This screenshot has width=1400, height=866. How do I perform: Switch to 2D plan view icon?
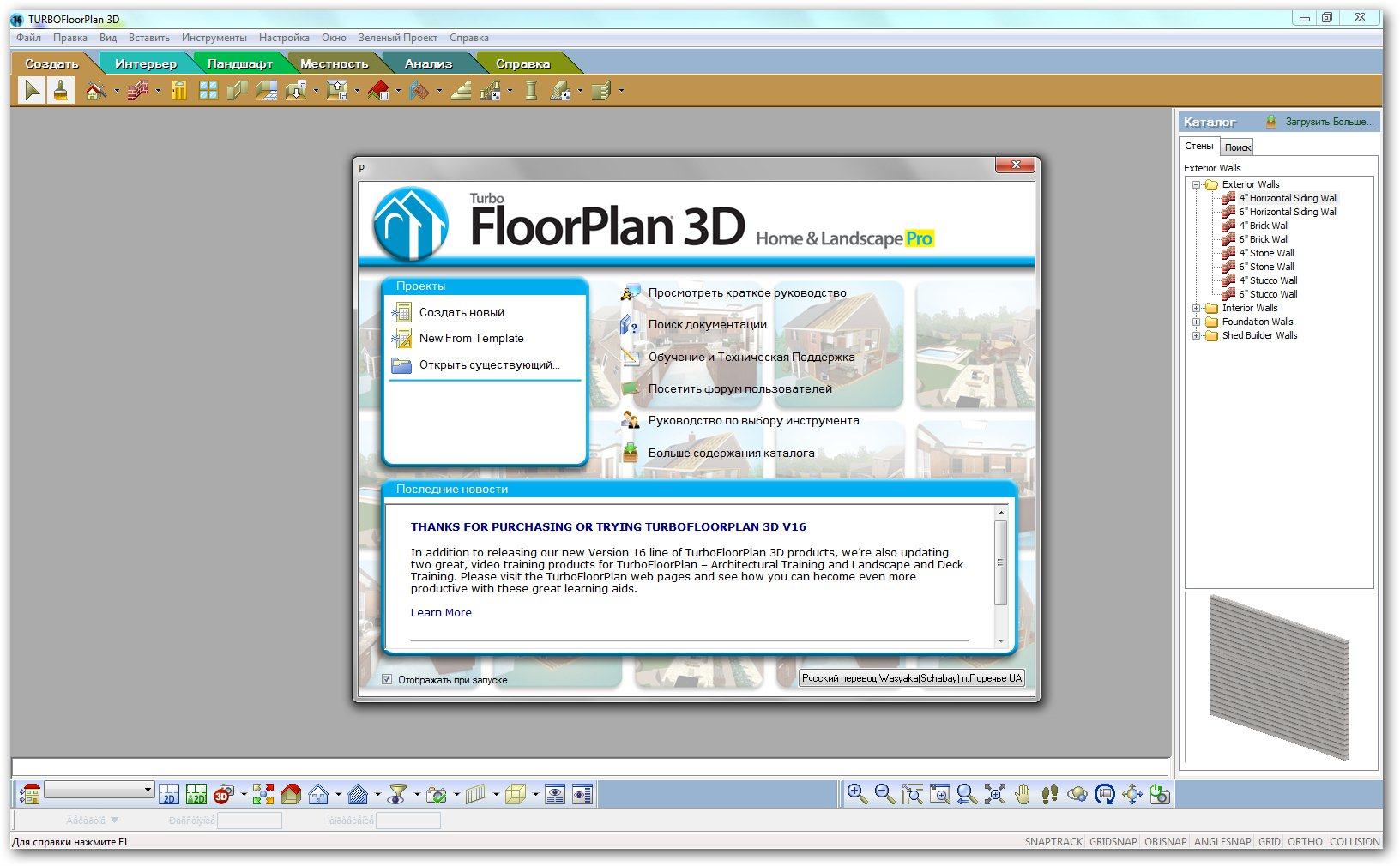click(169, 794)
